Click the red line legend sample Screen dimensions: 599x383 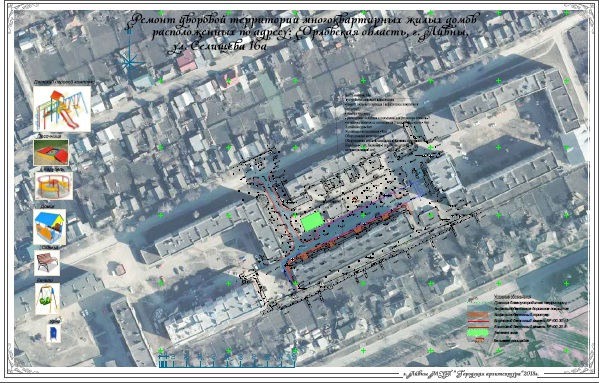point(478,321)
